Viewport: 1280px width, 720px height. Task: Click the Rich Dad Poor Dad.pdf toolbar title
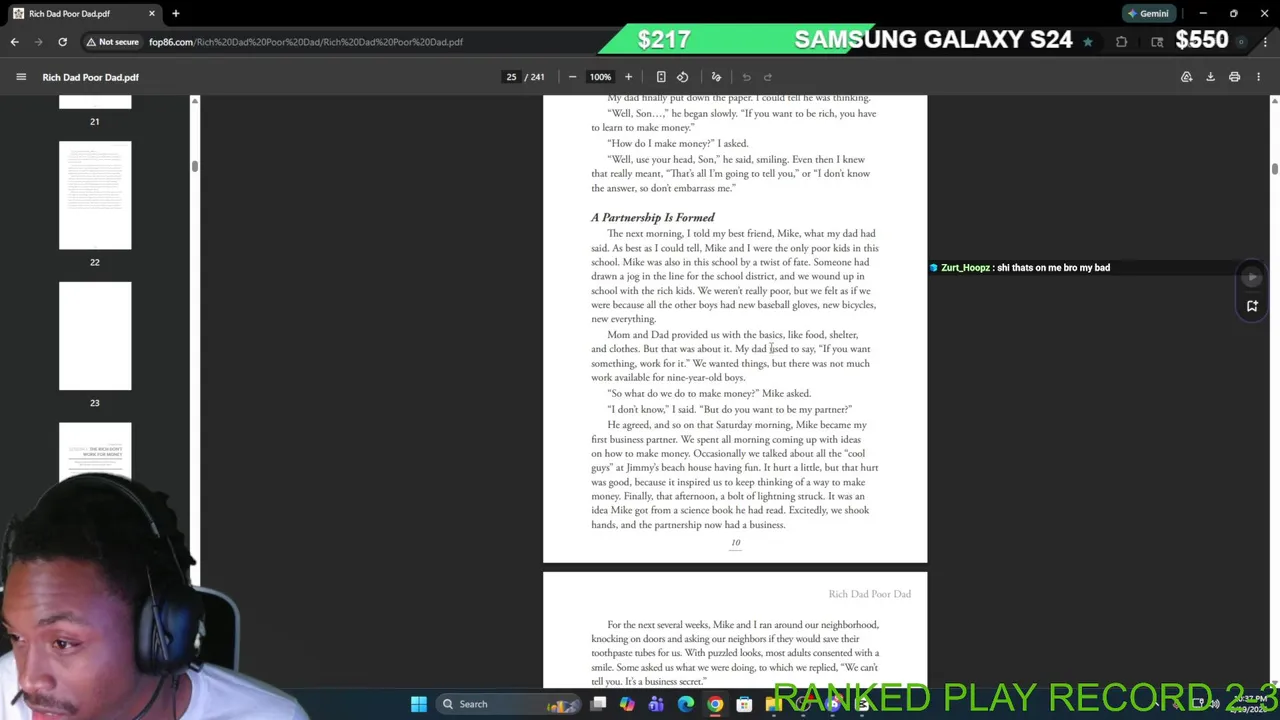90,77
